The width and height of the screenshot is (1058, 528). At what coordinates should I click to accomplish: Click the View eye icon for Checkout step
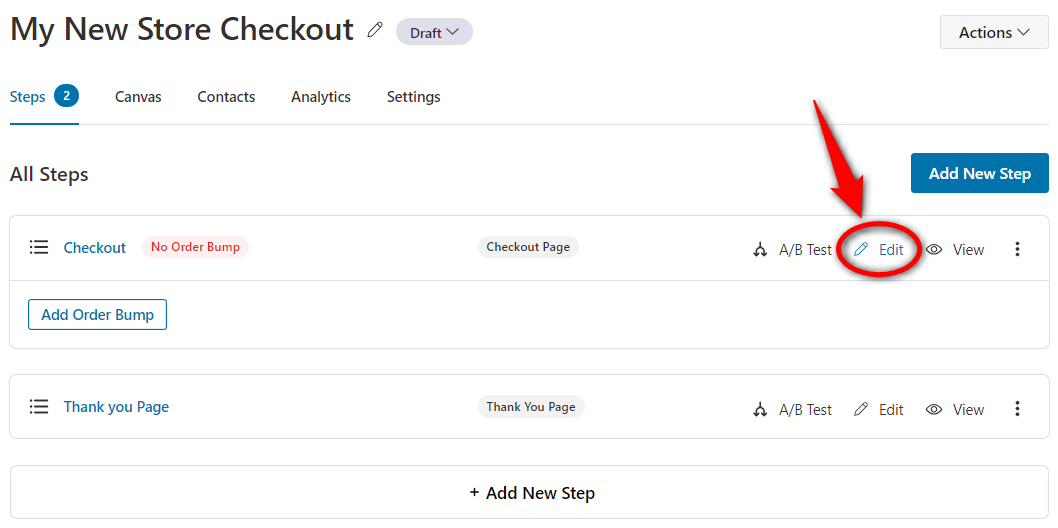934,250
